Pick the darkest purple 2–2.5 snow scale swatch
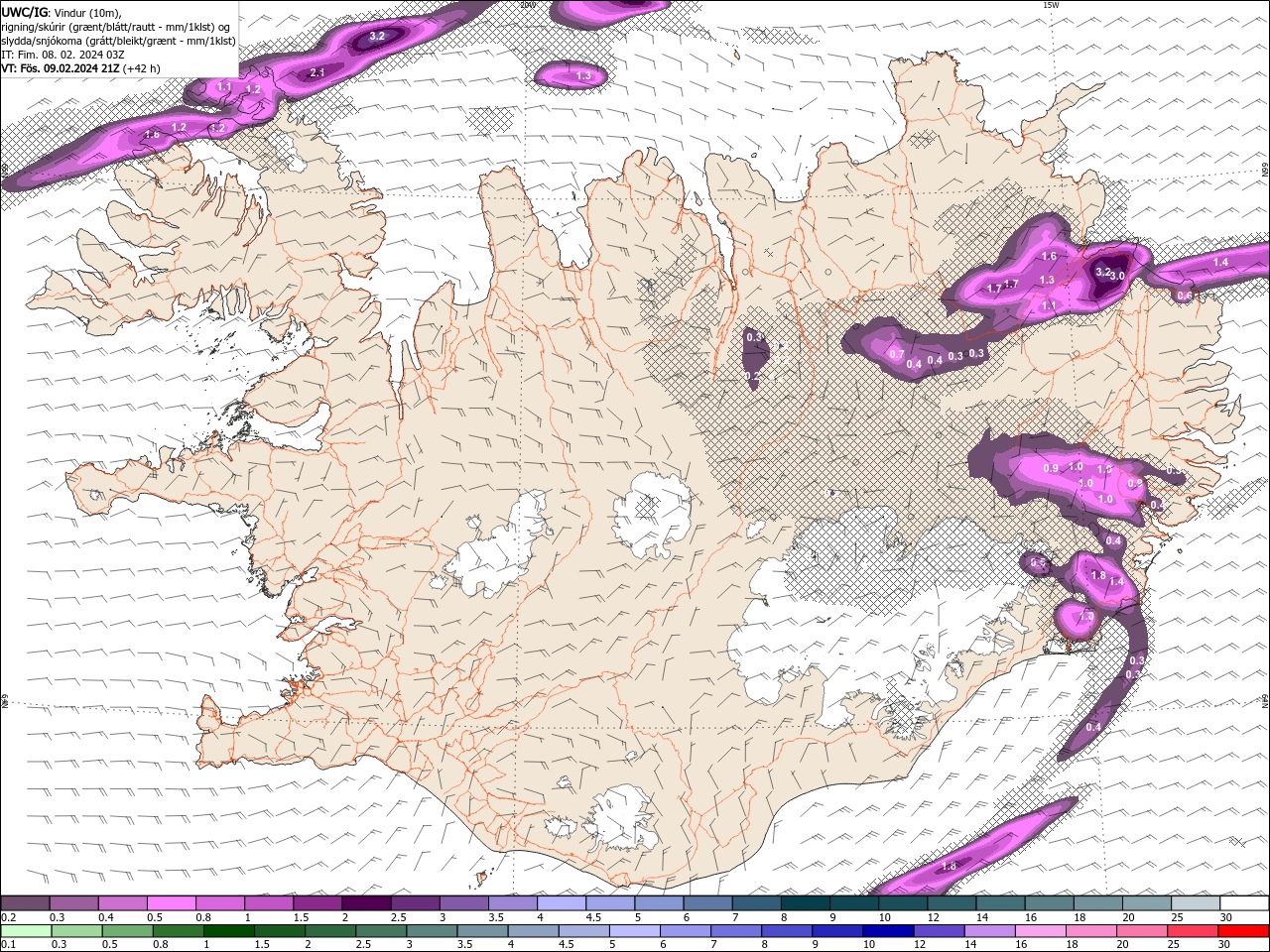Screen dimensions: 1270x952 (x=366, y=903)
